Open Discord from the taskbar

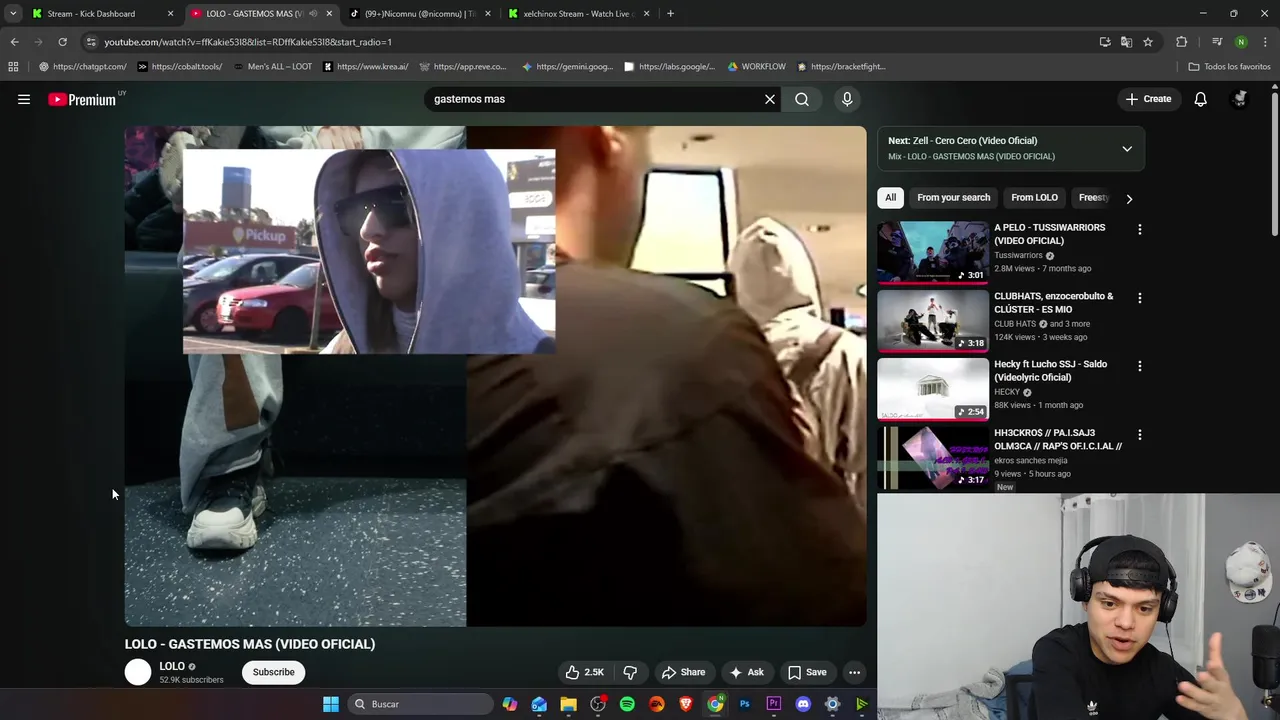coord(803,704)
